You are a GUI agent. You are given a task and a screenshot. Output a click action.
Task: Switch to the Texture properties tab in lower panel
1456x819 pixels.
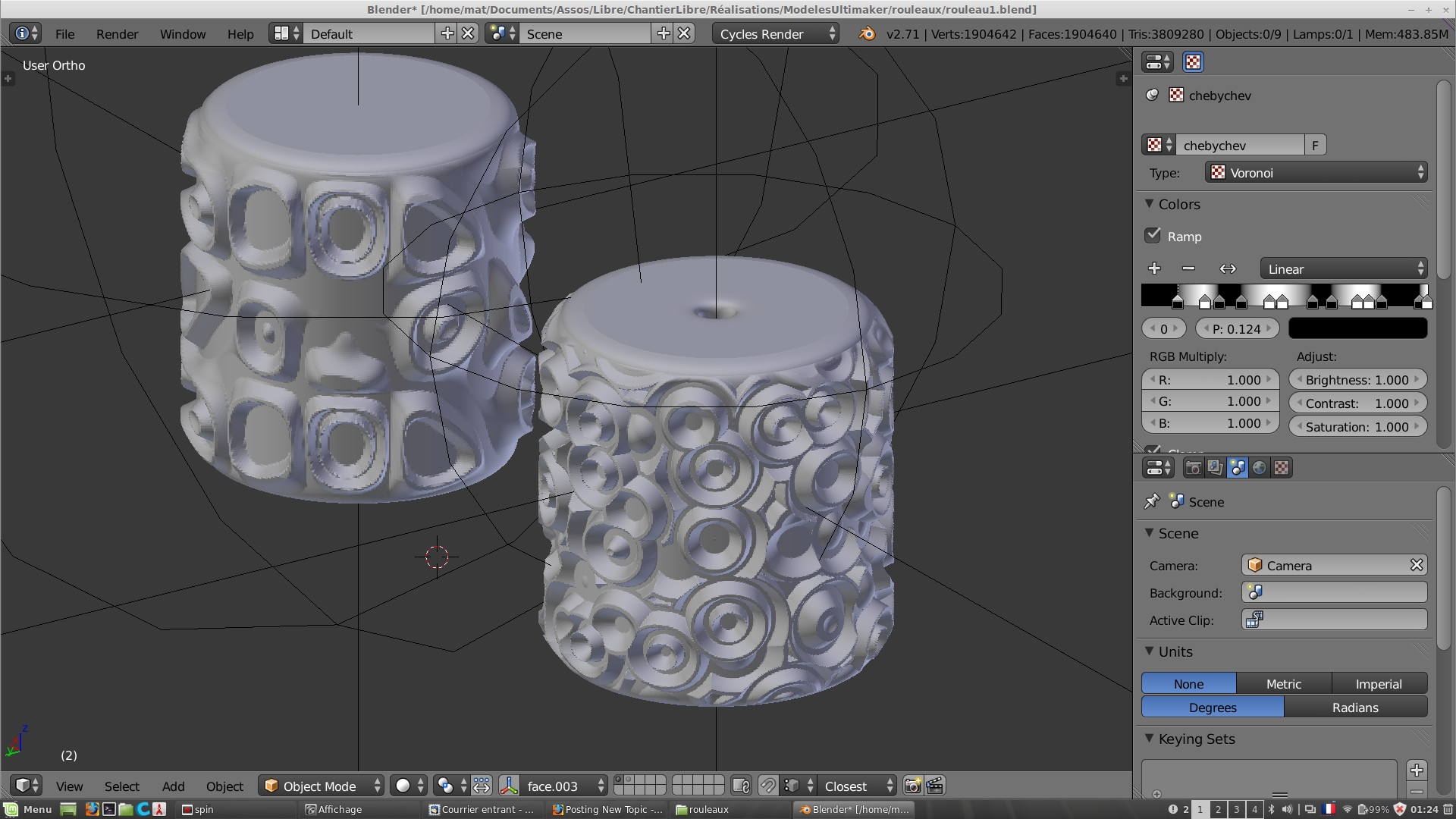pyautogui.click(x=1282, y=468)
